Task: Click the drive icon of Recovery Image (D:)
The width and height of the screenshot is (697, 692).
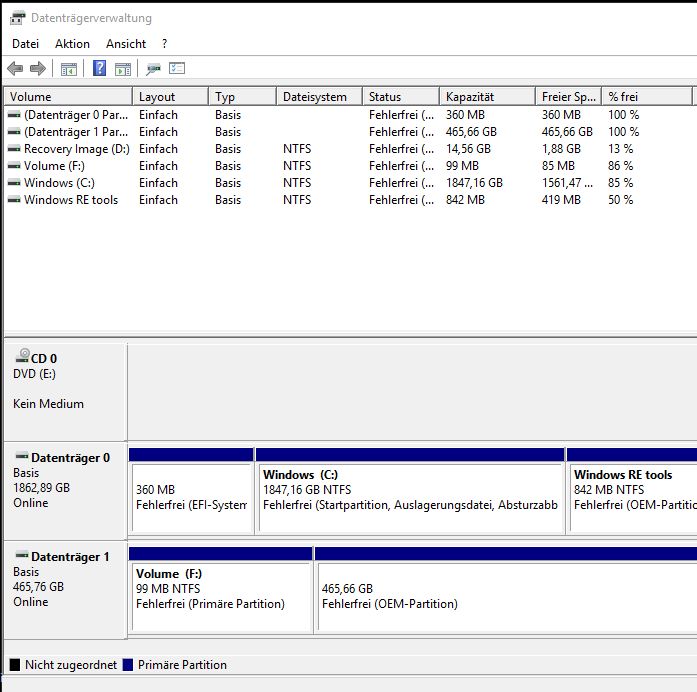Action: [x=14, y=148]
